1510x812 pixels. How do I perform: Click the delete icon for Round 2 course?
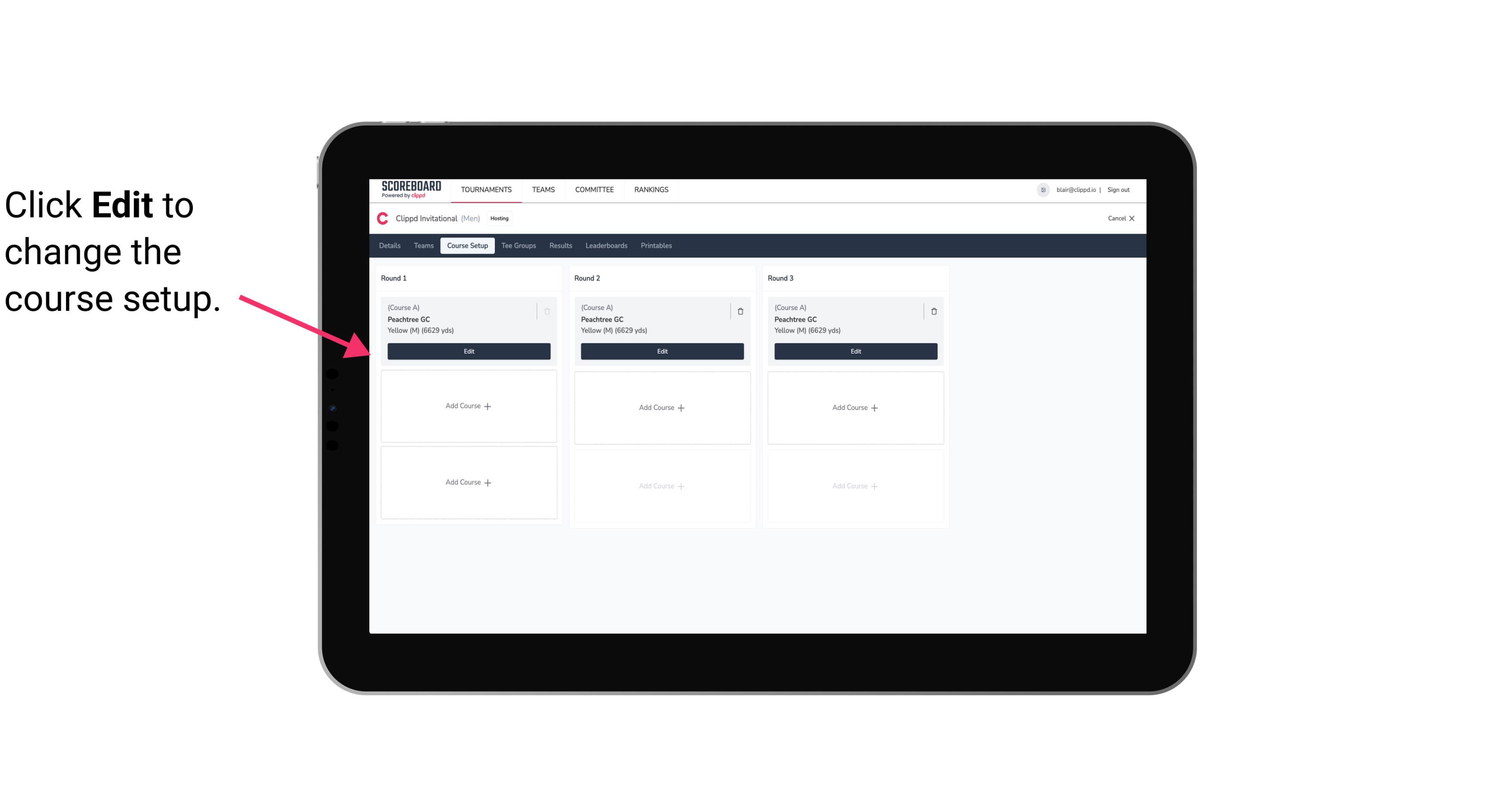click(x=740, y=311)
